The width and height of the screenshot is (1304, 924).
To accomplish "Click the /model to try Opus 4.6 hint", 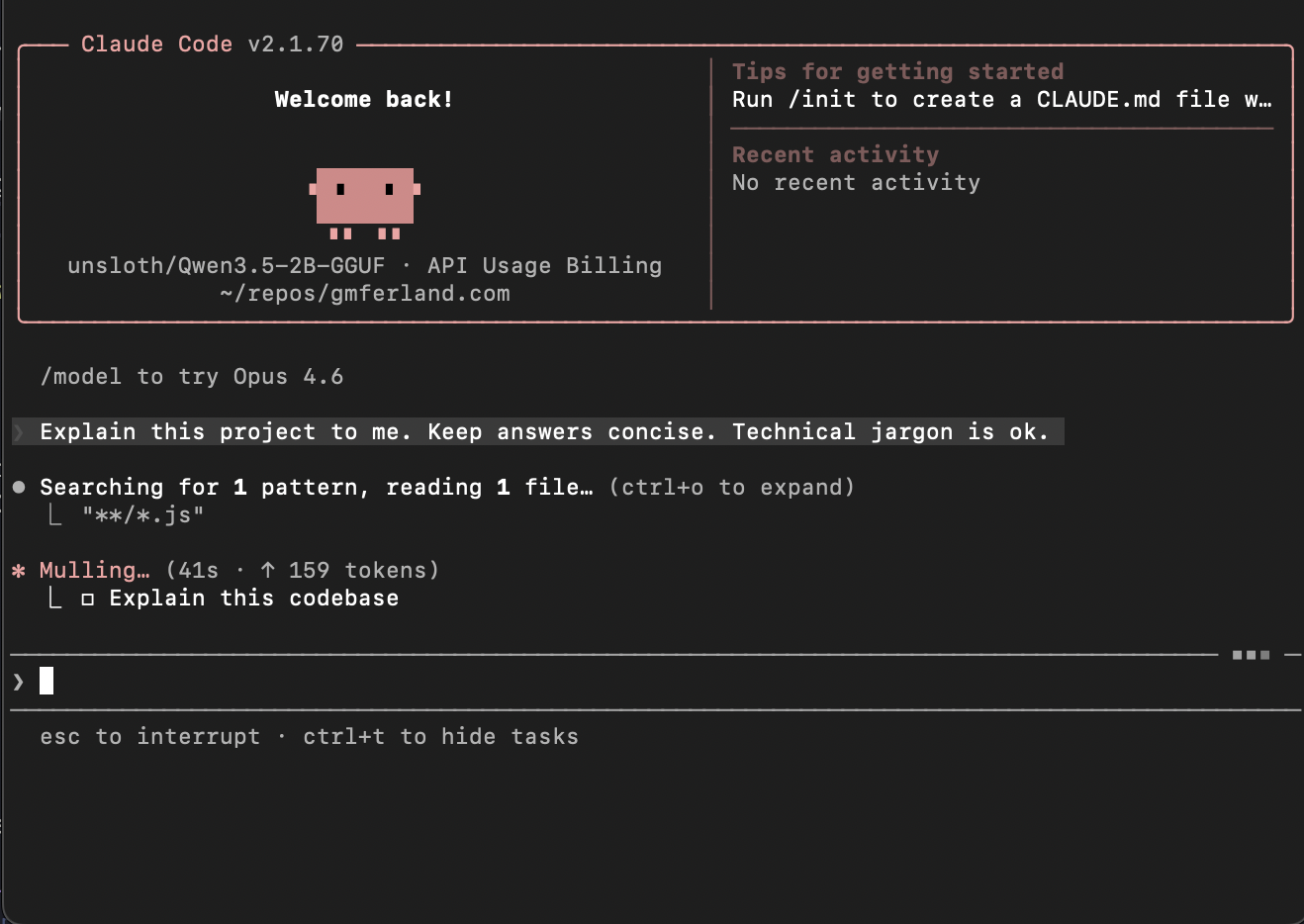I will click(x=192, y=377).
